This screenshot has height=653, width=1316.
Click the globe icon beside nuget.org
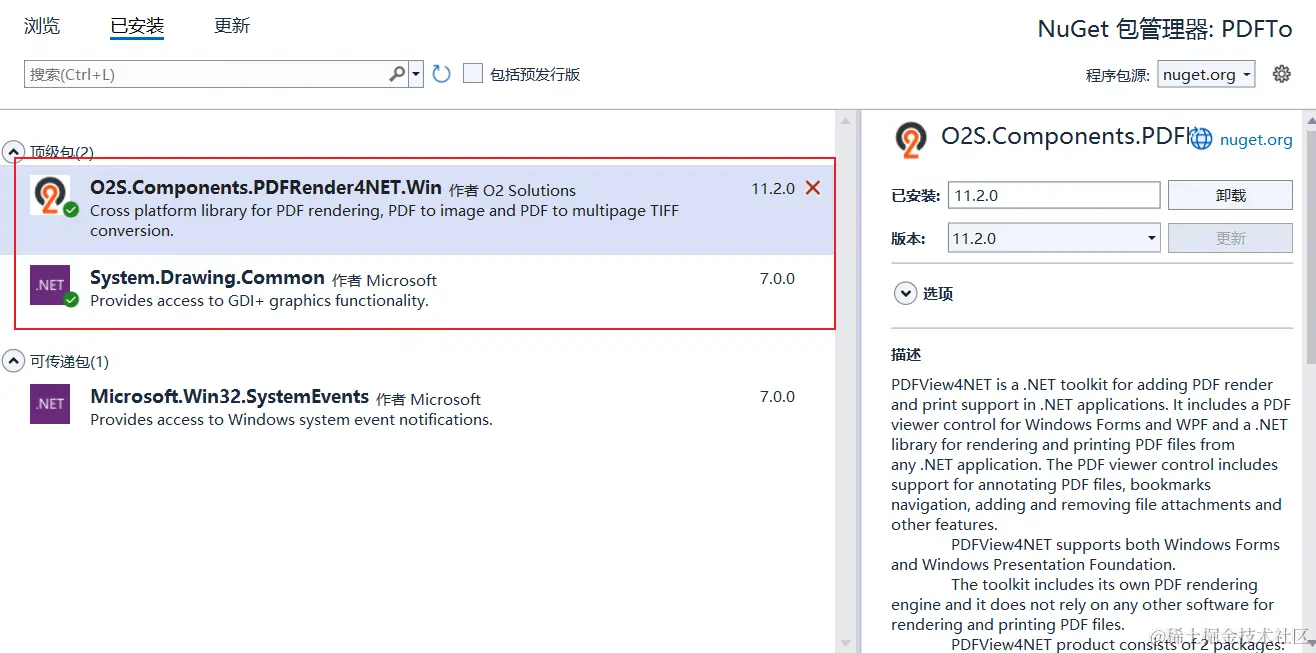(x=1201, y=140)
